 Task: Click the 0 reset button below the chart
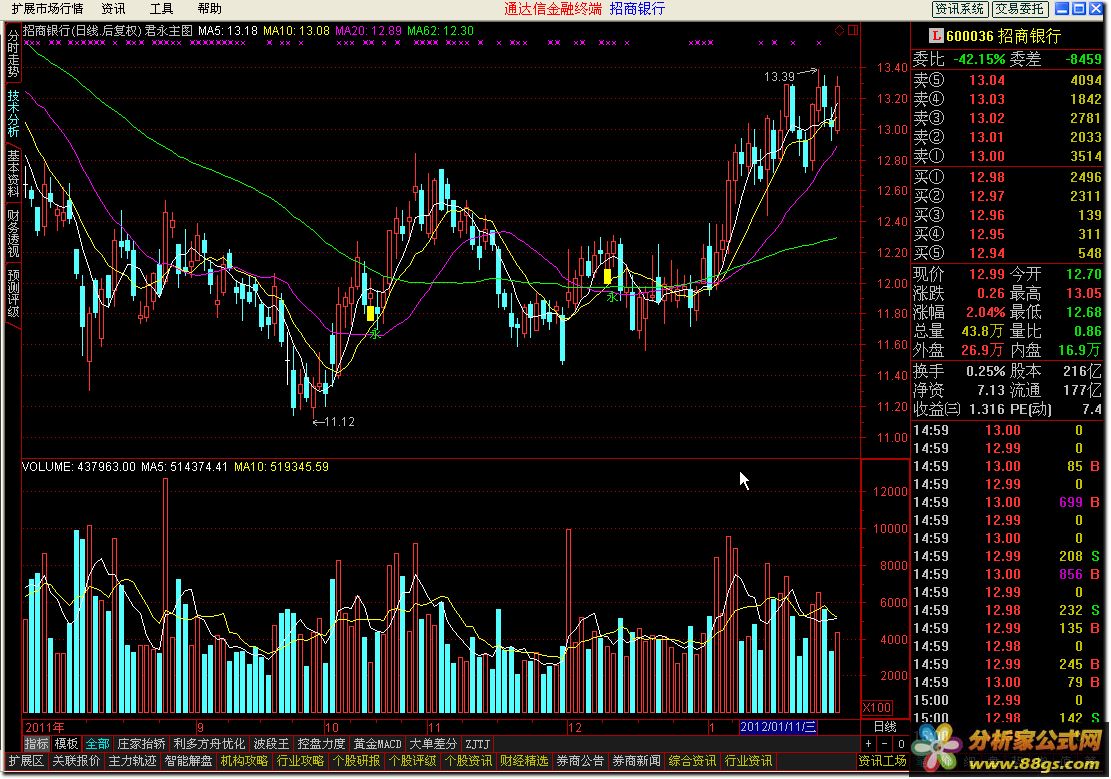(901, 744)
